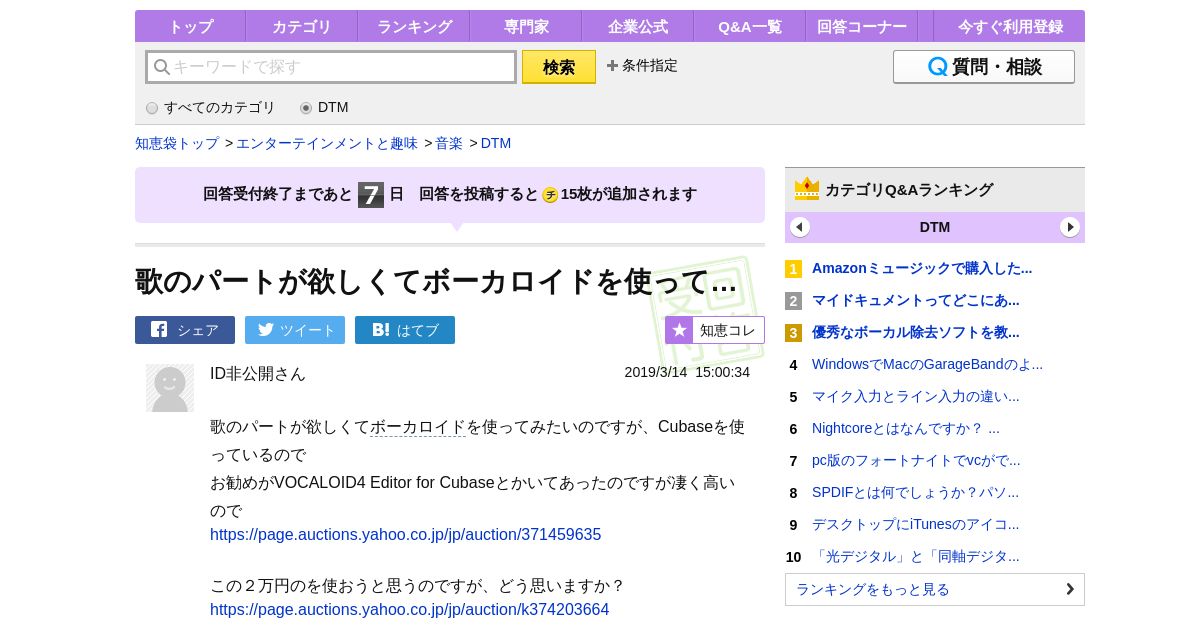The width and height of the screenshot is (1200, 630).
Task: Open ranking item Nightcoreとはなんですか
Action: click(x=905, y=428)
